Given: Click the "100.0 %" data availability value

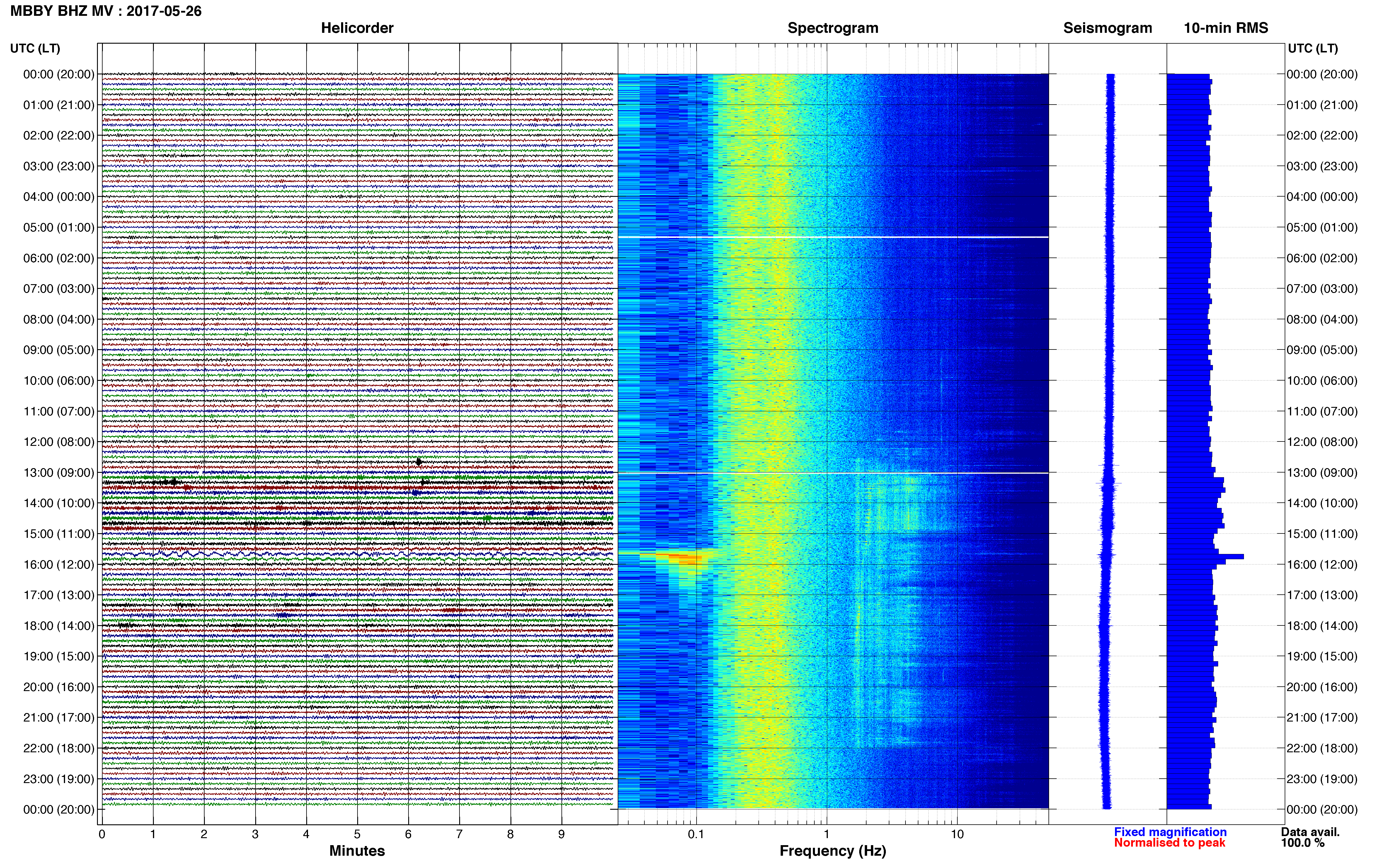Looking at the screenshot, I should 1302,843.
